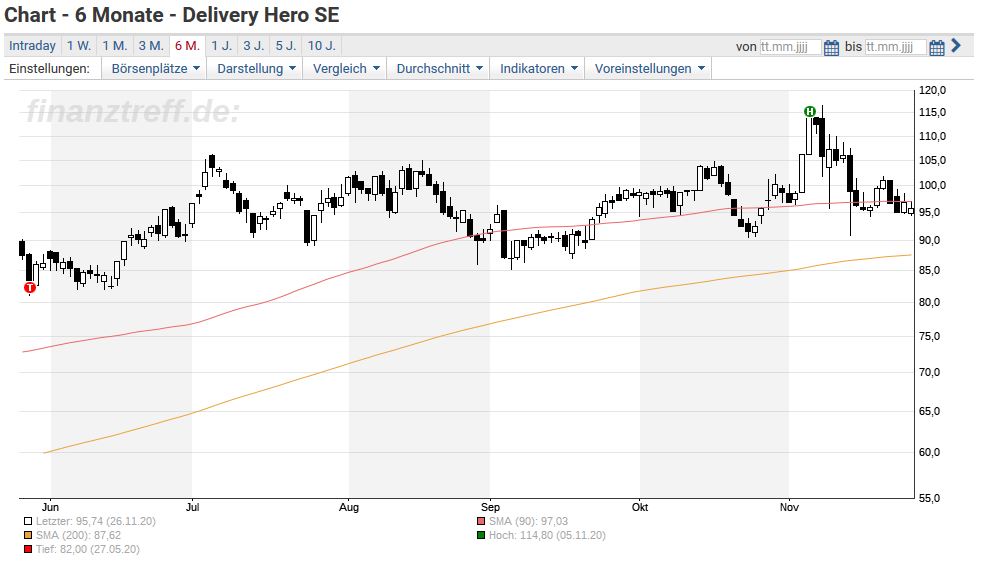Click the 55,0 price axis label
The height and width of the screenshot is (564, 985).
(x=930, y=498)
